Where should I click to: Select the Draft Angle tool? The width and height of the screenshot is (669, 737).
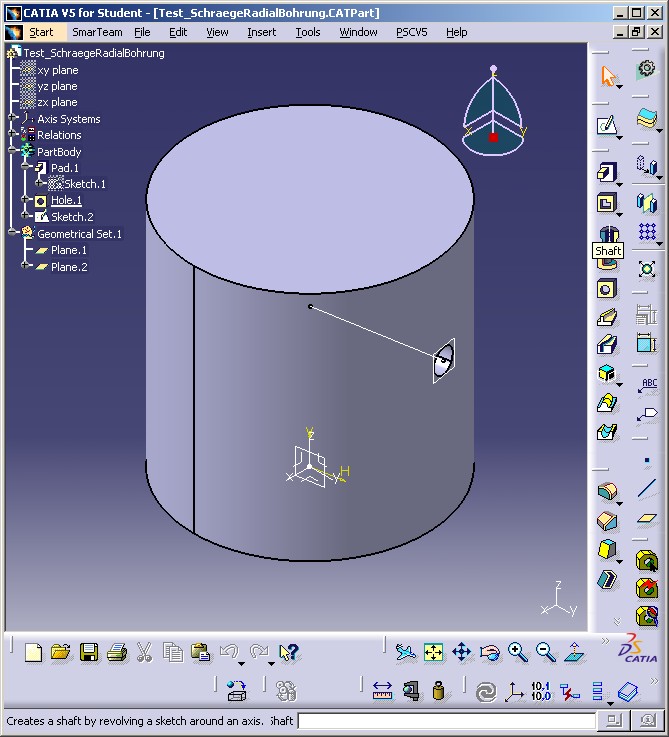point(606,549)
